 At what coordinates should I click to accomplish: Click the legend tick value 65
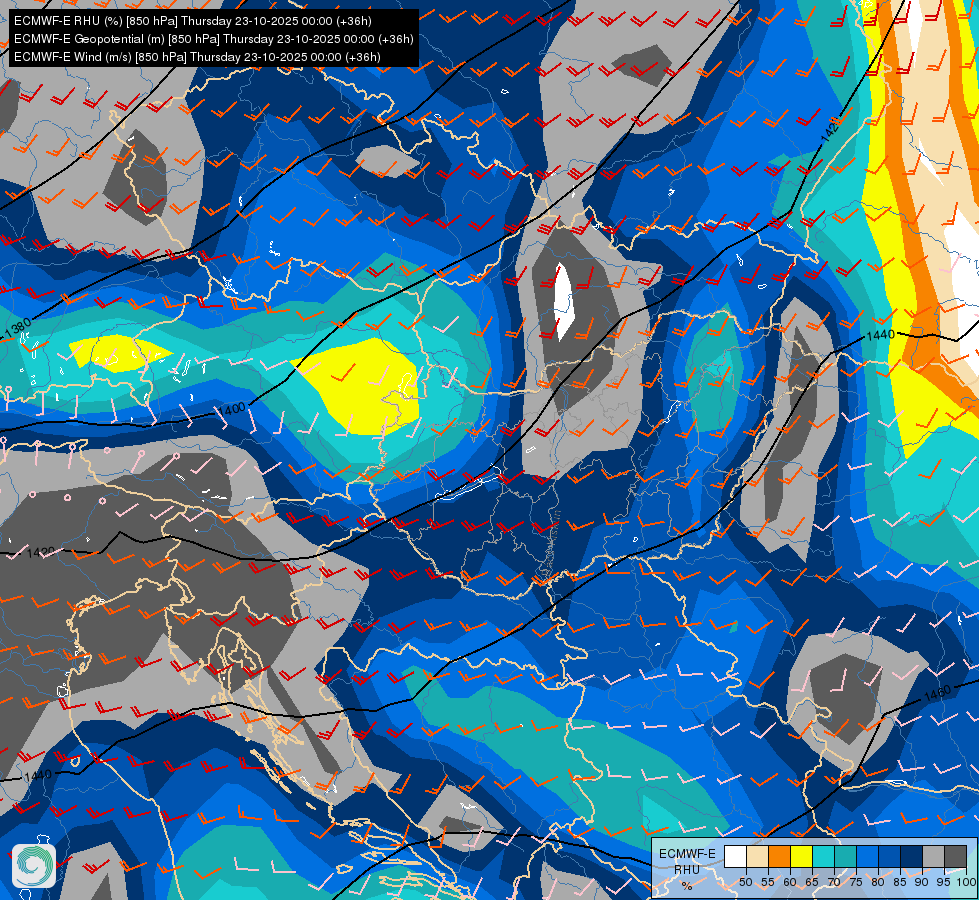[x=812, y=882]
